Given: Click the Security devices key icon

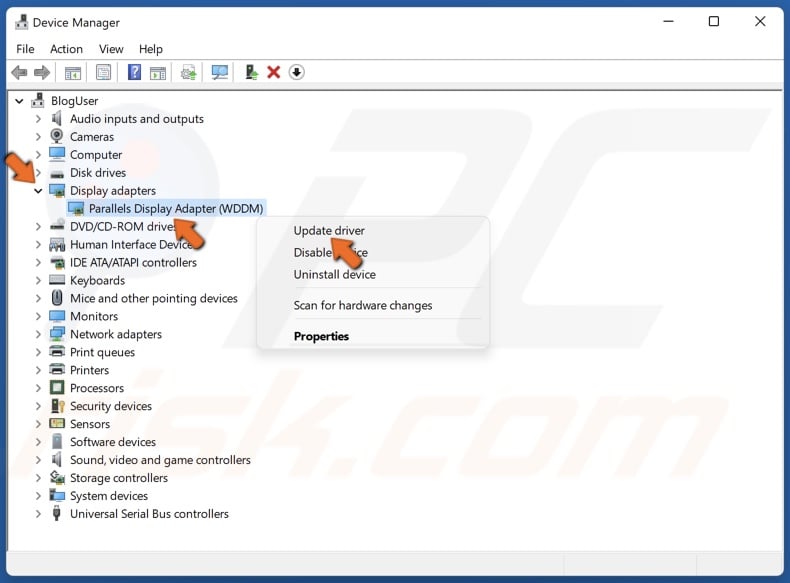Looking at the screenshot, I should pyautogui.click(x=57, y=406).
